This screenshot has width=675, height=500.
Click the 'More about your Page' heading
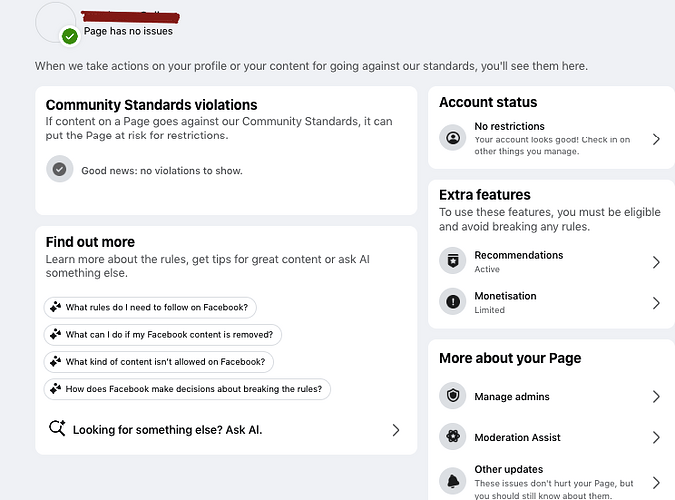(510, 358)
